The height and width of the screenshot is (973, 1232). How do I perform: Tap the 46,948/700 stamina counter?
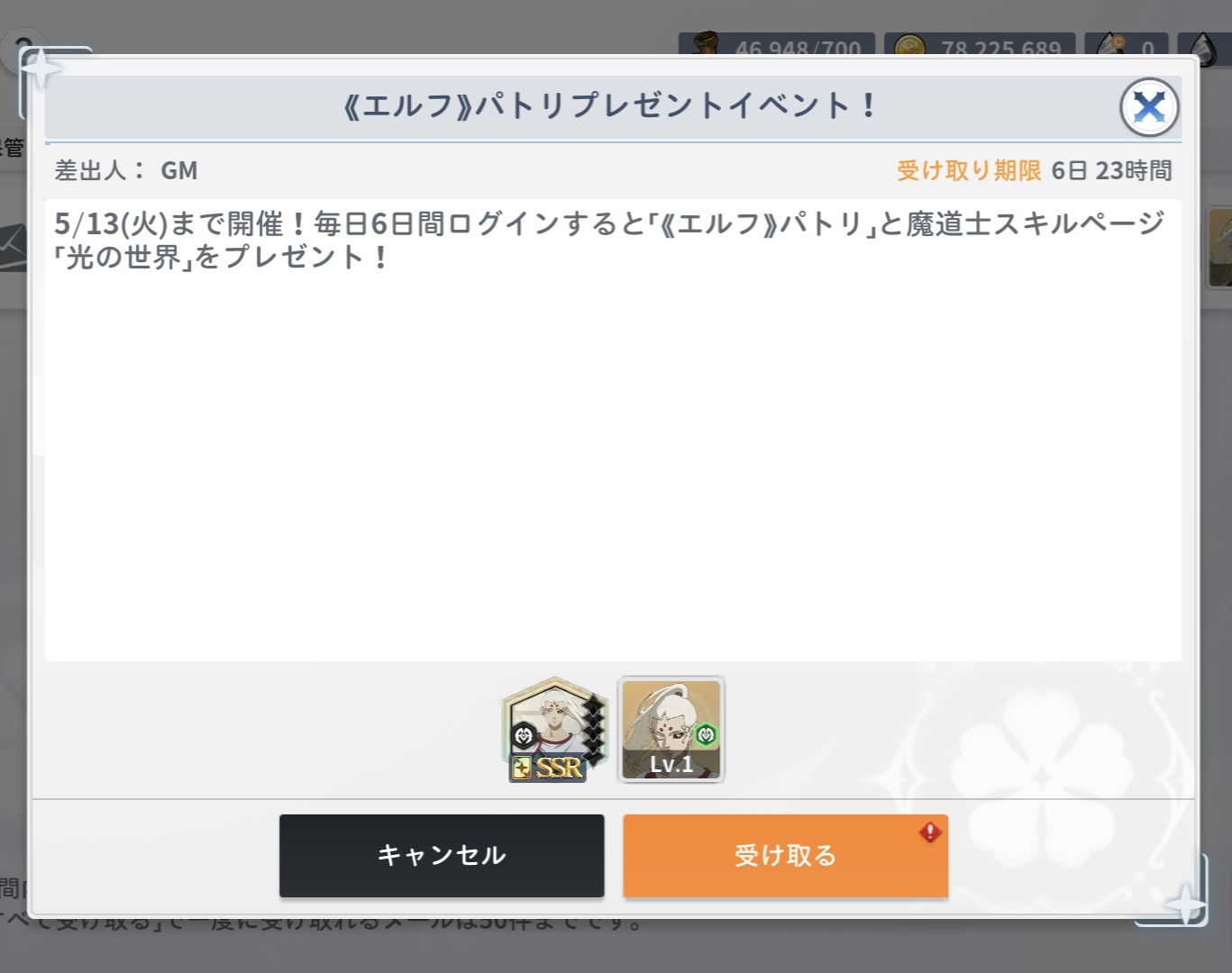click(x=798, y=48)
